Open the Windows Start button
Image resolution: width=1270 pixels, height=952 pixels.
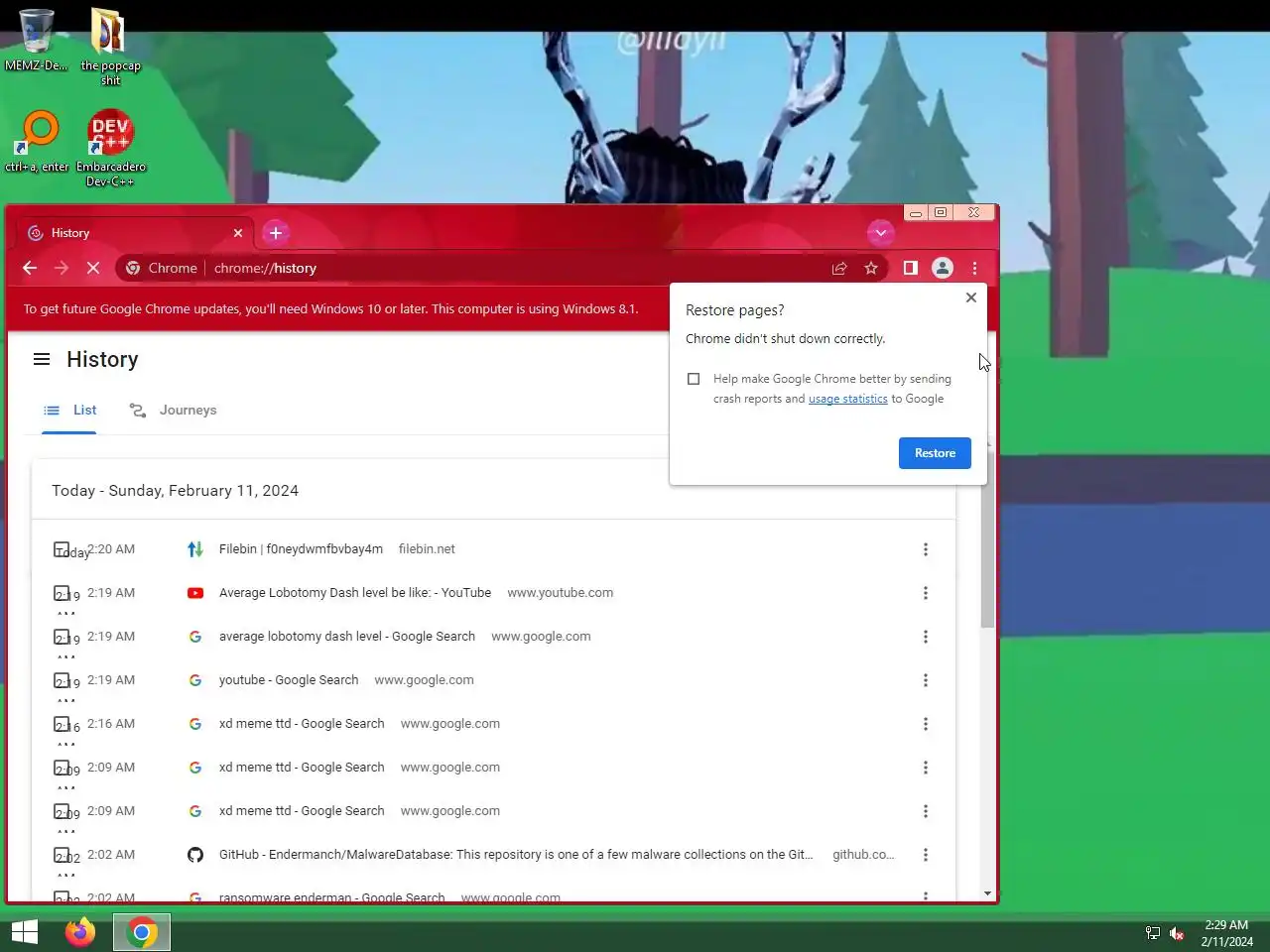(x=25, y=932)
